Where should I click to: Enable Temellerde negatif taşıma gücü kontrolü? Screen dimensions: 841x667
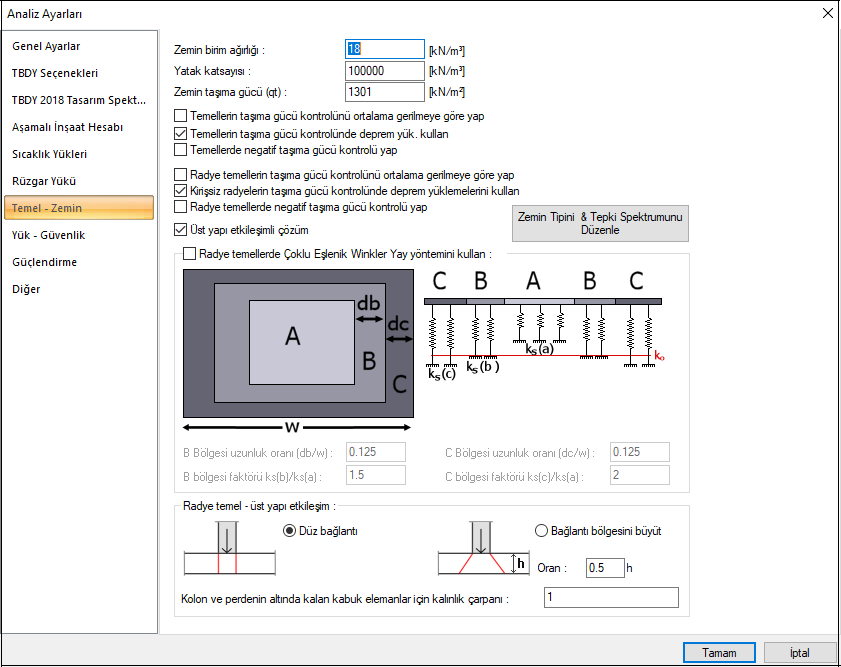181,150
